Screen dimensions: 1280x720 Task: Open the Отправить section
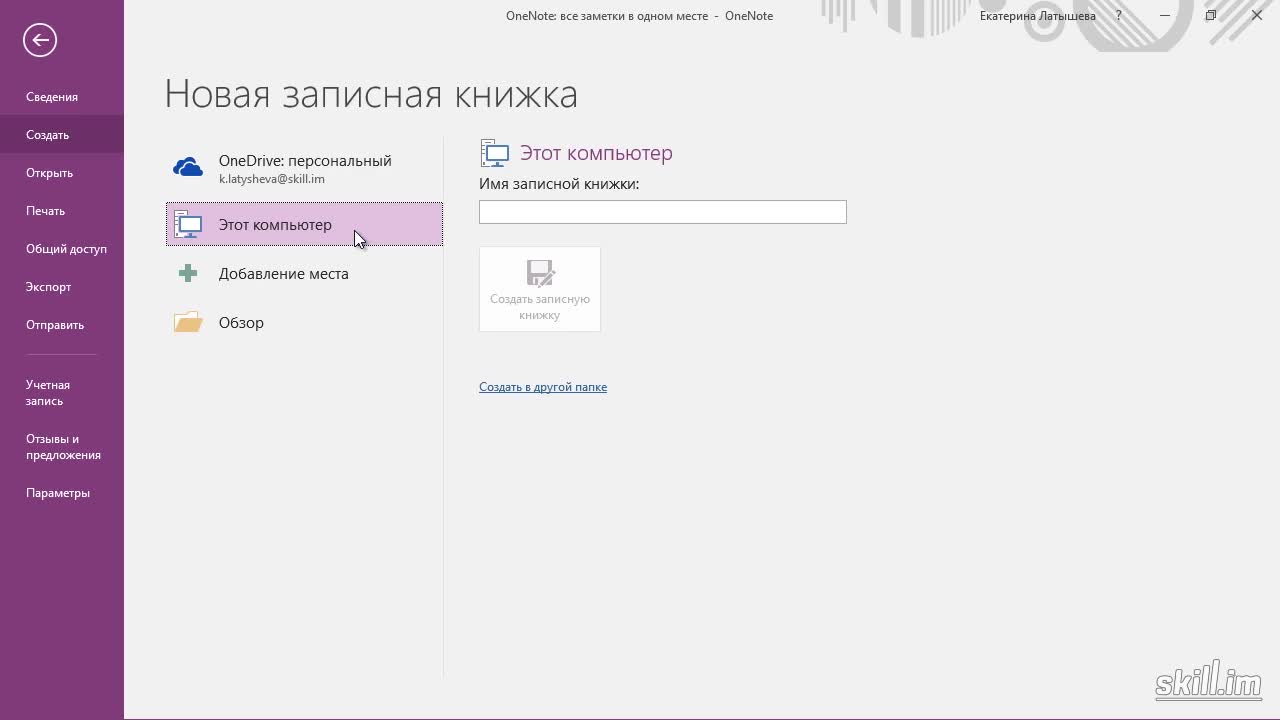point(62,325)
